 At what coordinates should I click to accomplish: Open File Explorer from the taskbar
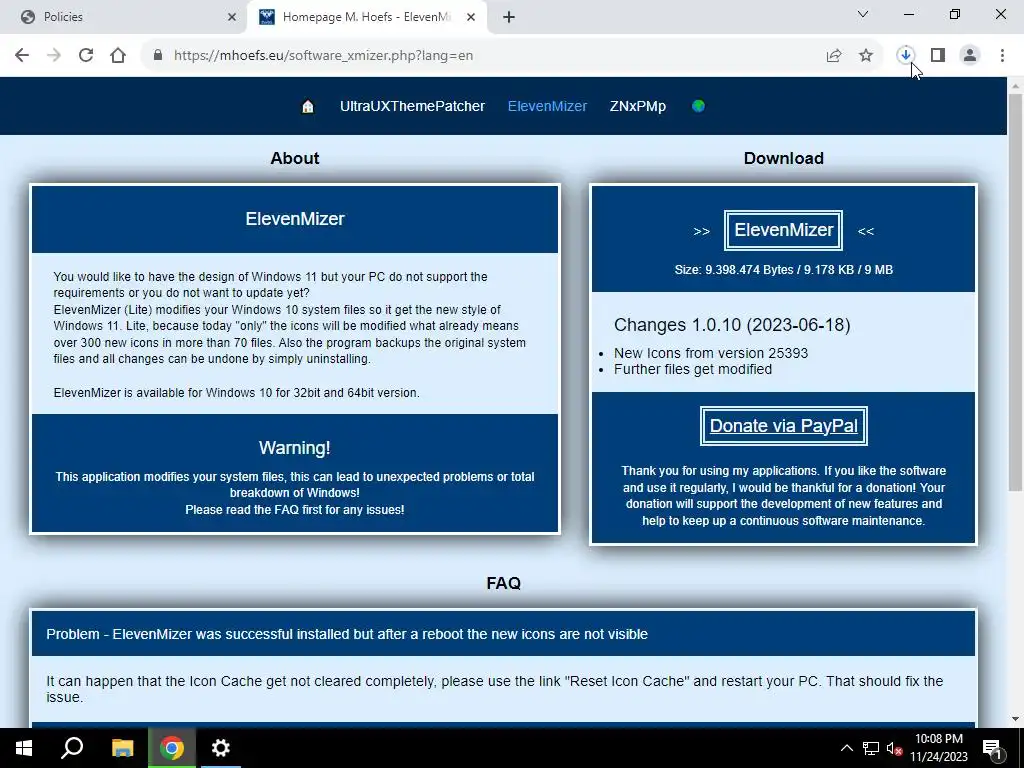(122, 748)
